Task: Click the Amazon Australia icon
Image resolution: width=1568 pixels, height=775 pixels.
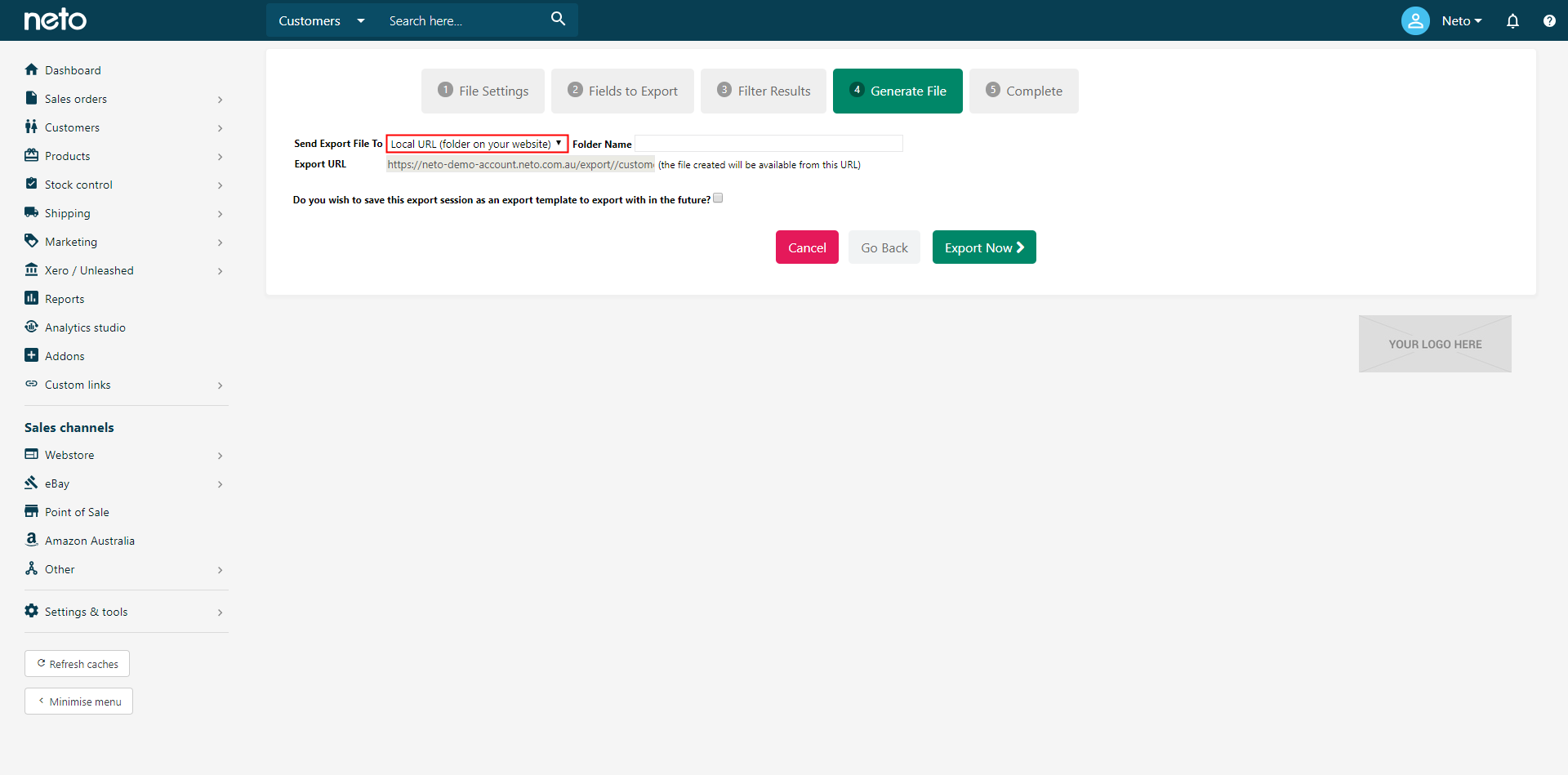Action: pyautogui.click(x=32, y=540)
